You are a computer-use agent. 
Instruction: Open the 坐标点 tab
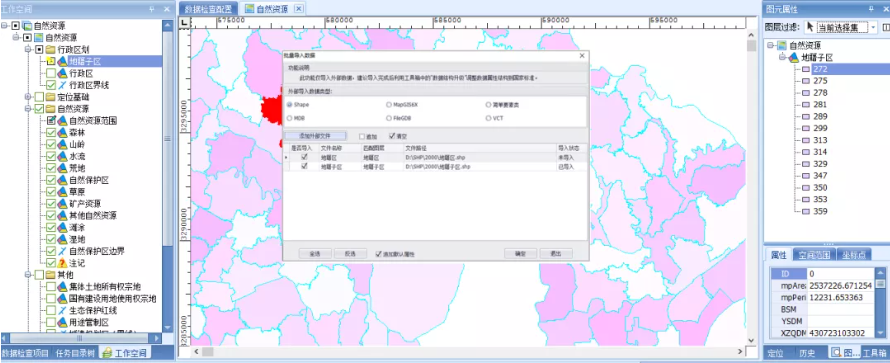pos(854,255)
